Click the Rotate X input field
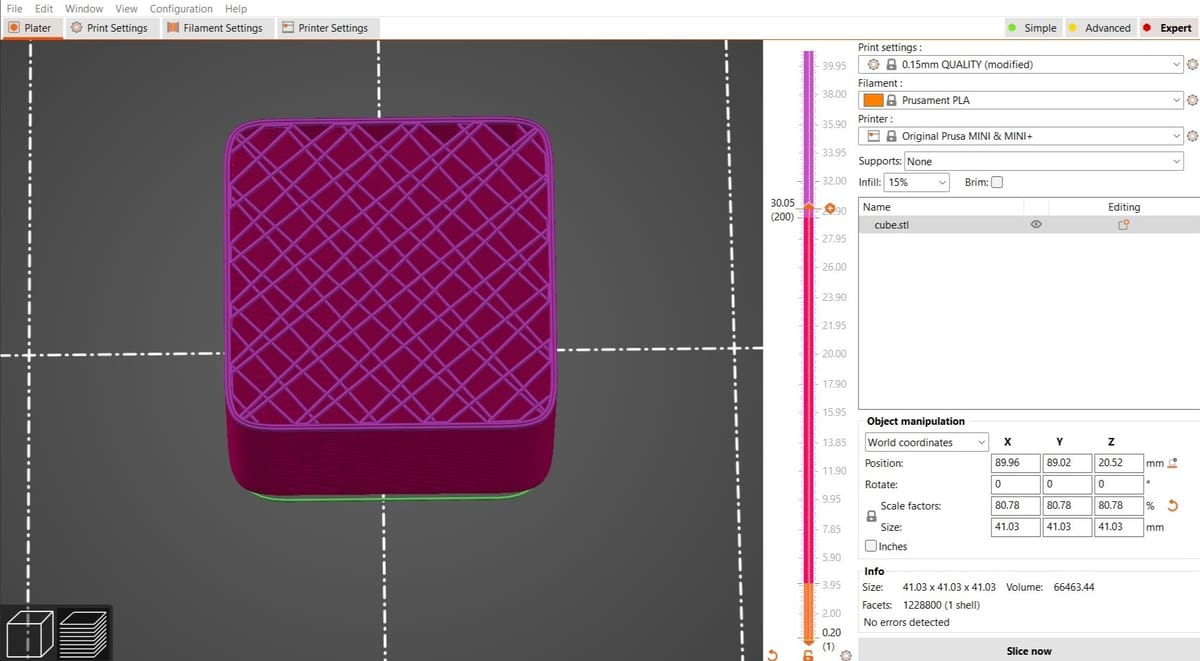This screenshot has height=661, width=1200. tap(1015, 484)
